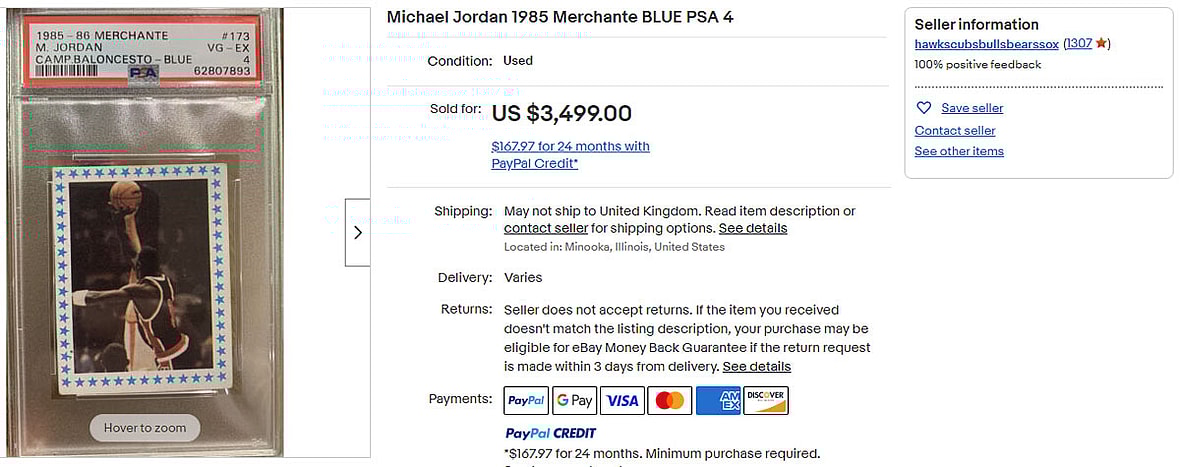
Task: Click the American Express card icon
Action: tap(718, 400)
